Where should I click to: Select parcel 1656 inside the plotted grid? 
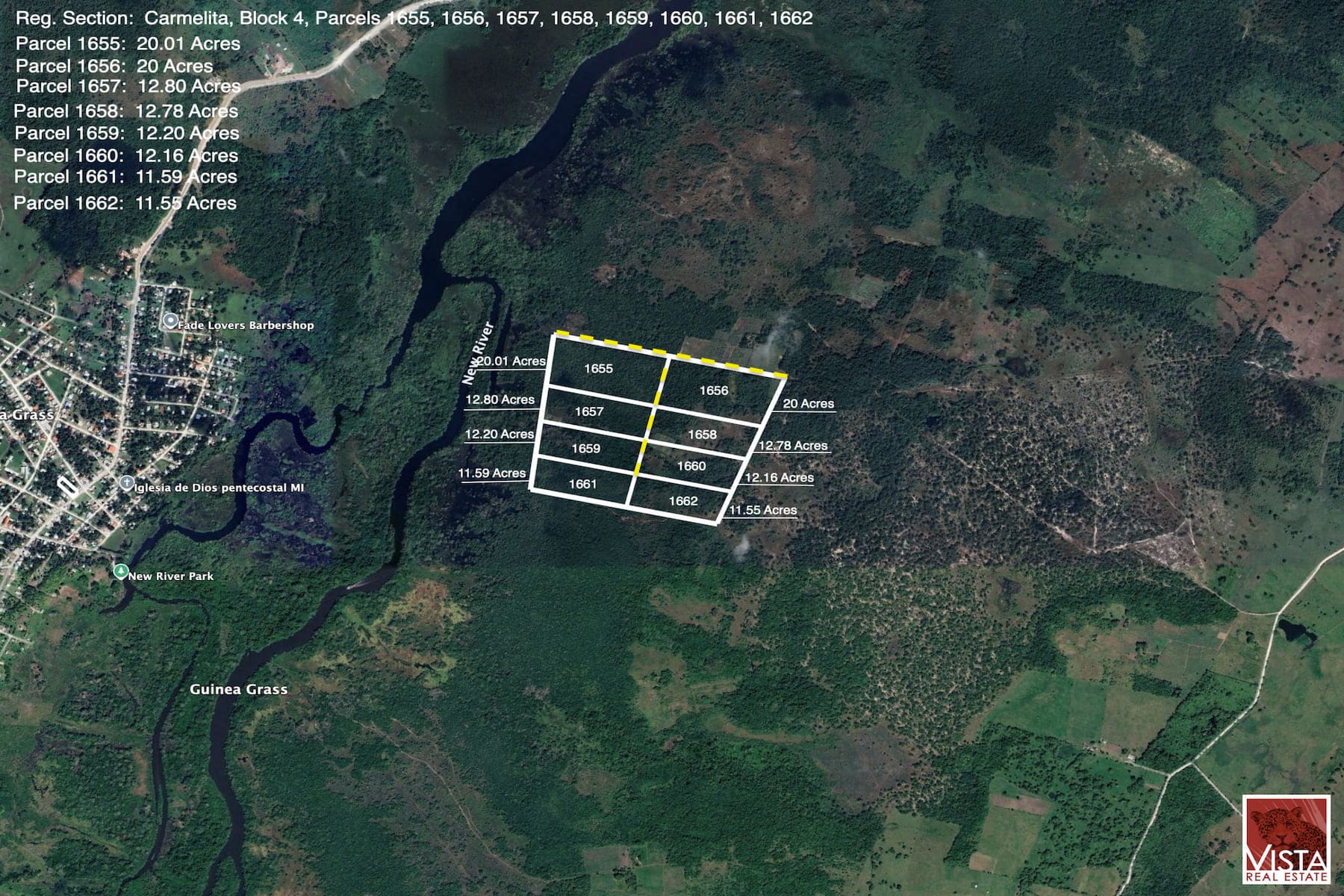(713, 390)
